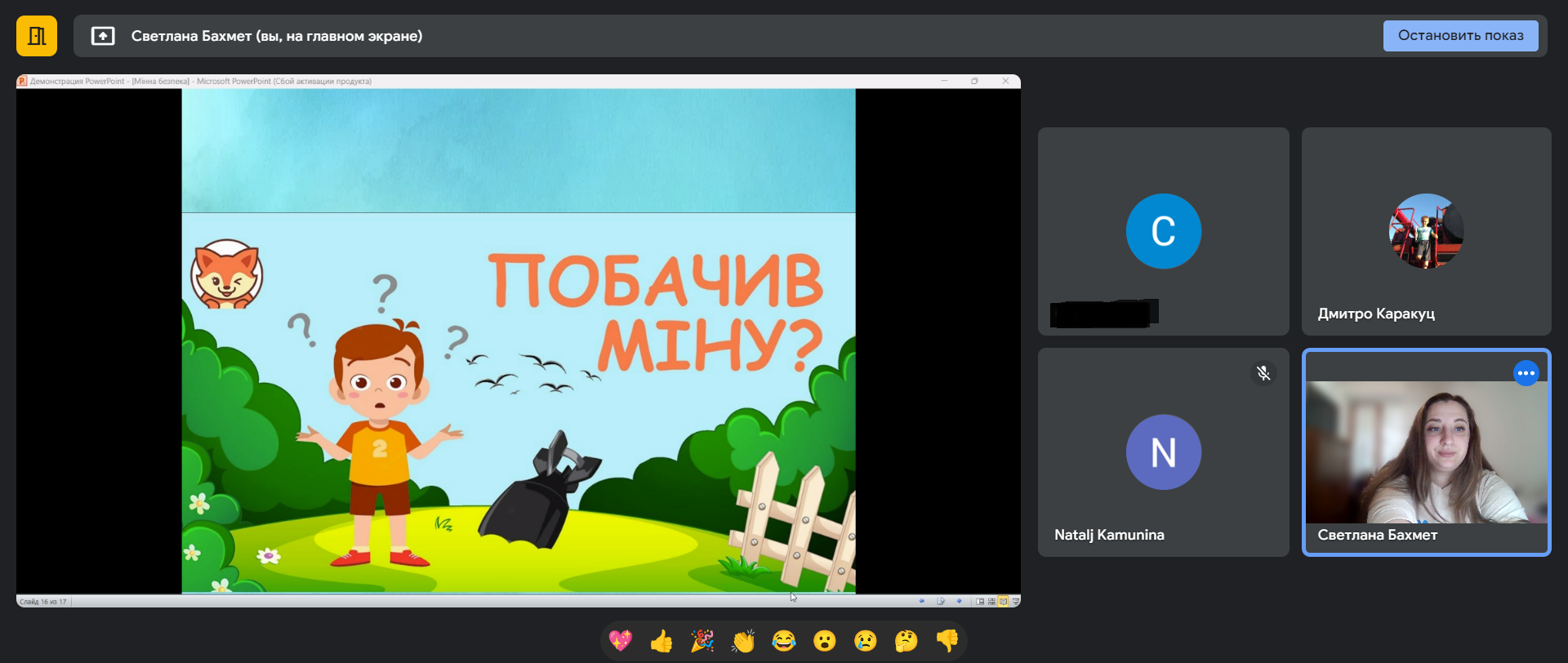Switch PowerPoint to Normal view
The image size is (1568, 663).
[x=980, y=602]
